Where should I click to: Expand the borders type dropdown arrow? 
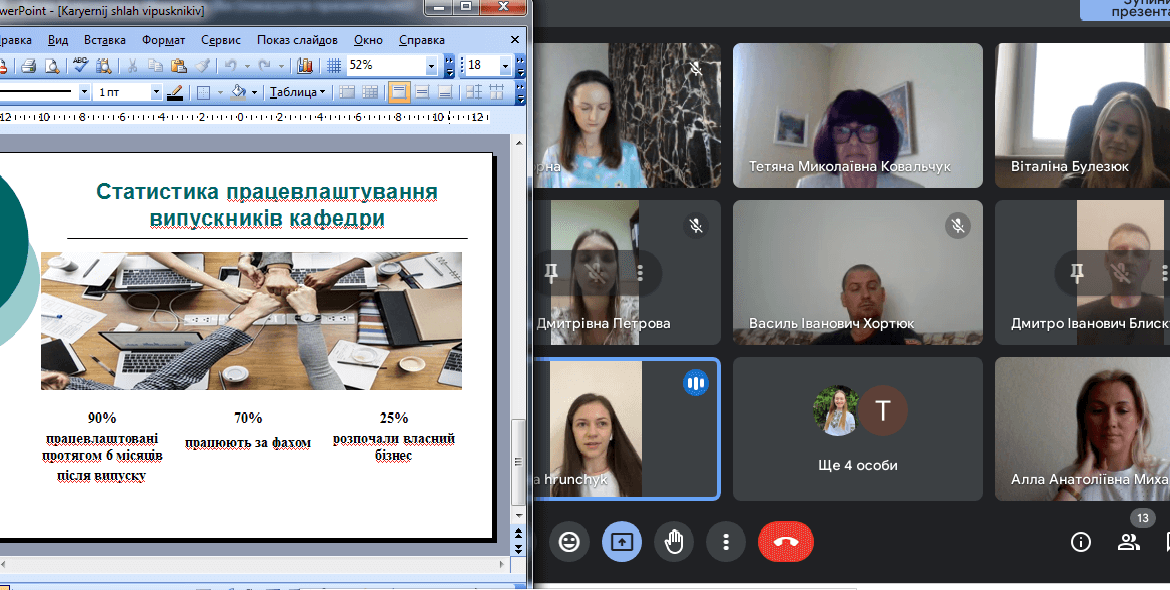[219, 92]
